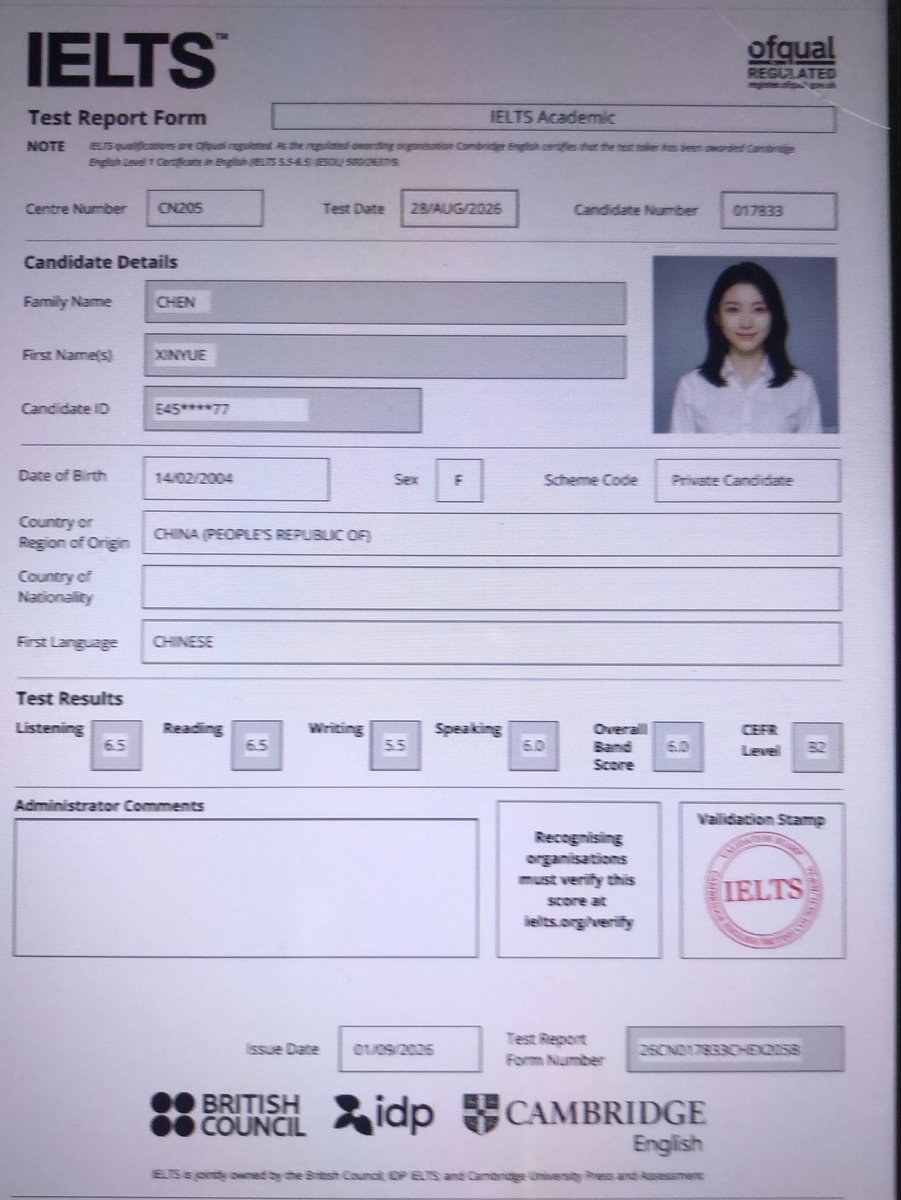Select the Date of Birth 14/02/2004 field
The height and width of the screenshot is (1200, 901).
(x=236, y=479)
